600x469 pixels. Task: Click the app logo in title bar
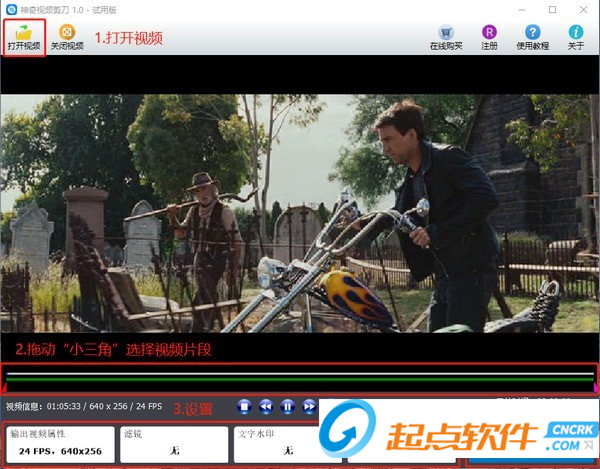point(11,9)
